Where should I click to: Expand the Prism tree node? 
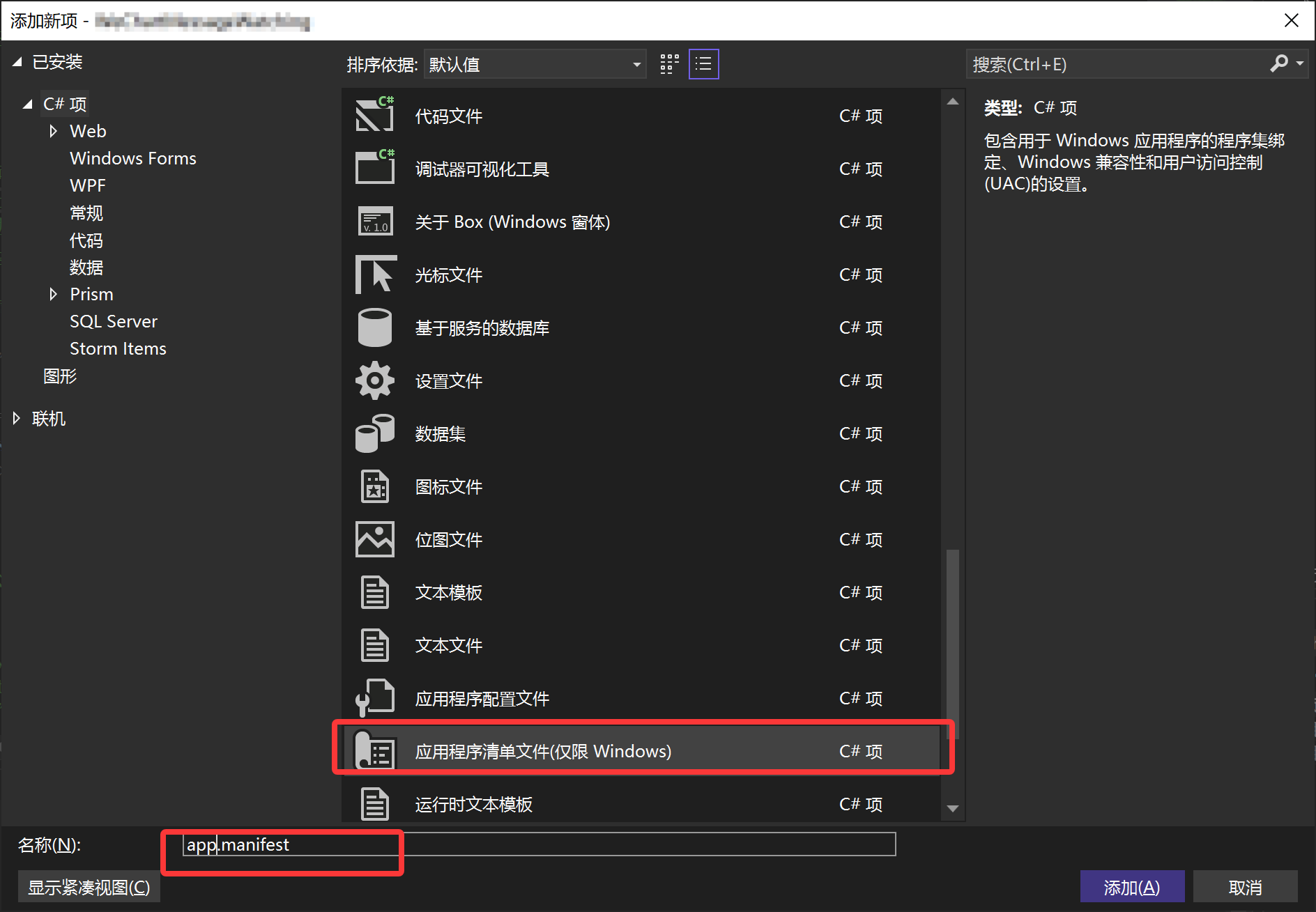[53, 294]
